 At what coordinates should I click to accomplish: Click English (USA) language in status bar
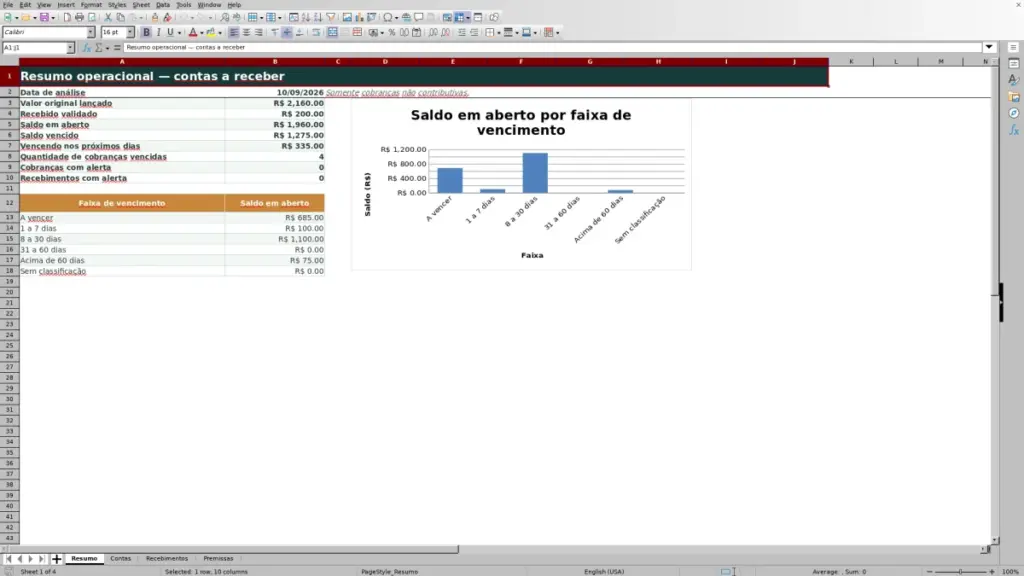[x=604, y=571]
